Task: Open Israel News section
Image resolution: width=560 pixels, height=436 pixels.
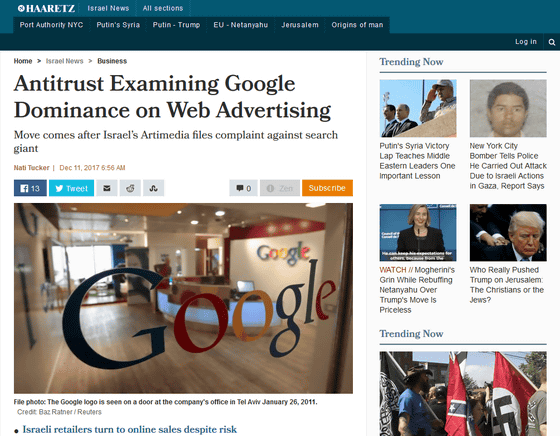Action: [x=108, y=8]
